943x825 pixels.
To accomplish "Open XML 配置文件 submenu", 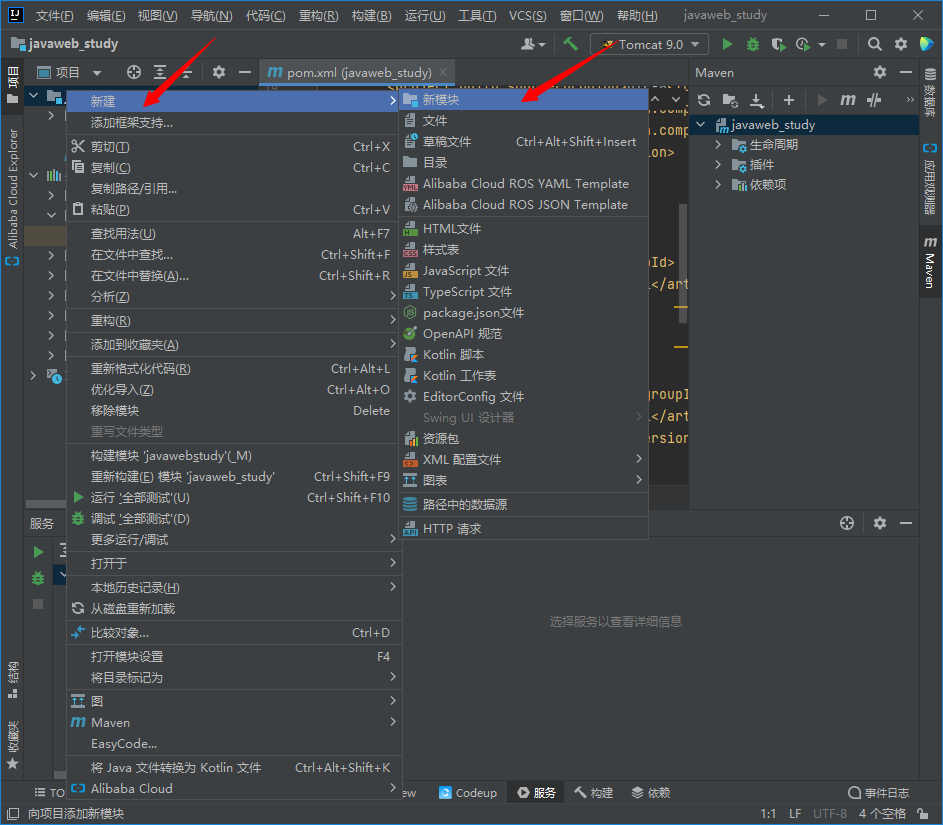I will 524,459.
